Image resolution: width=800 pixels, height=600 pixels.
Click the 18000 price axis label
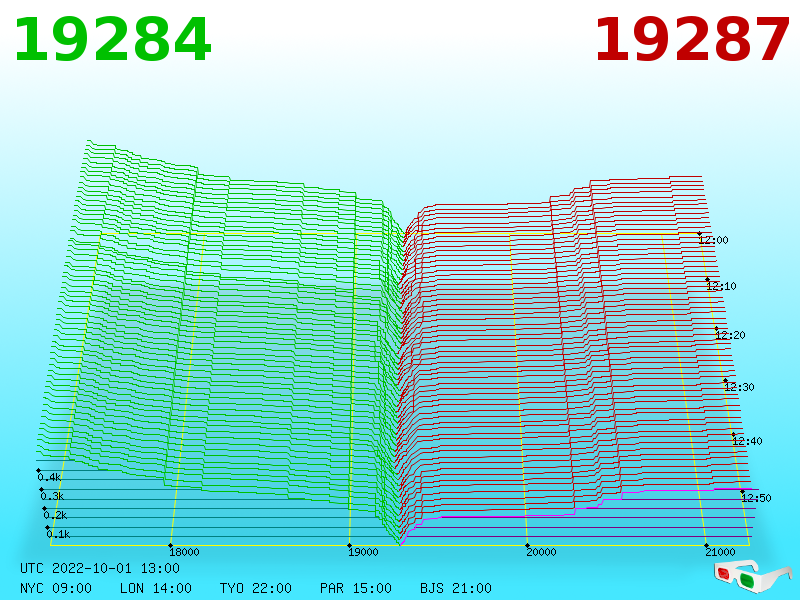[184, 552]
